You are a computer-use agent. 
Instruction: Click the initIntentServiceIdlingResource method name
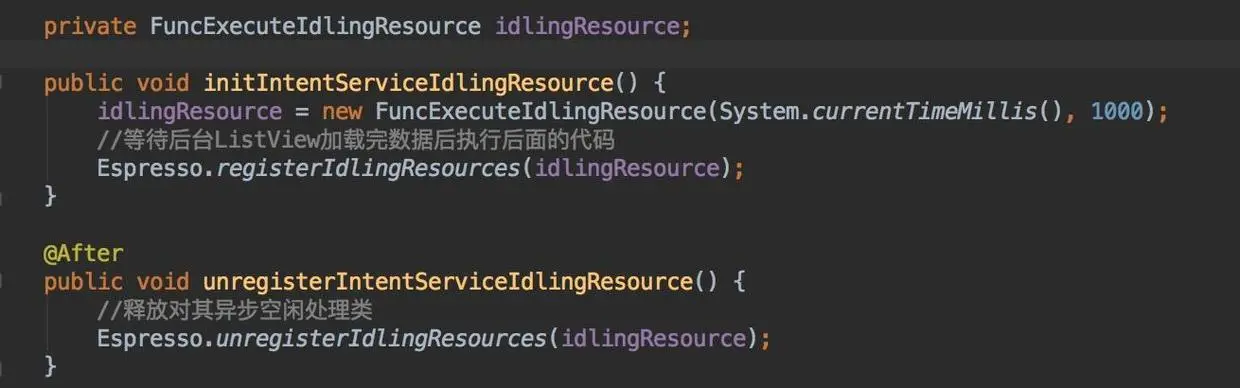408,83
